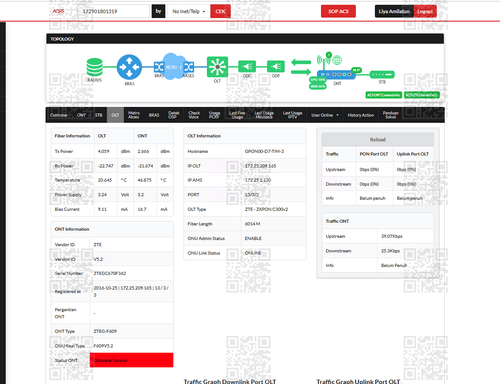Image resolution: width=500 pixels, height=384 pixels.
Task: Click the IP AMS value 172.25.1.130
Action: pos(258,180)
